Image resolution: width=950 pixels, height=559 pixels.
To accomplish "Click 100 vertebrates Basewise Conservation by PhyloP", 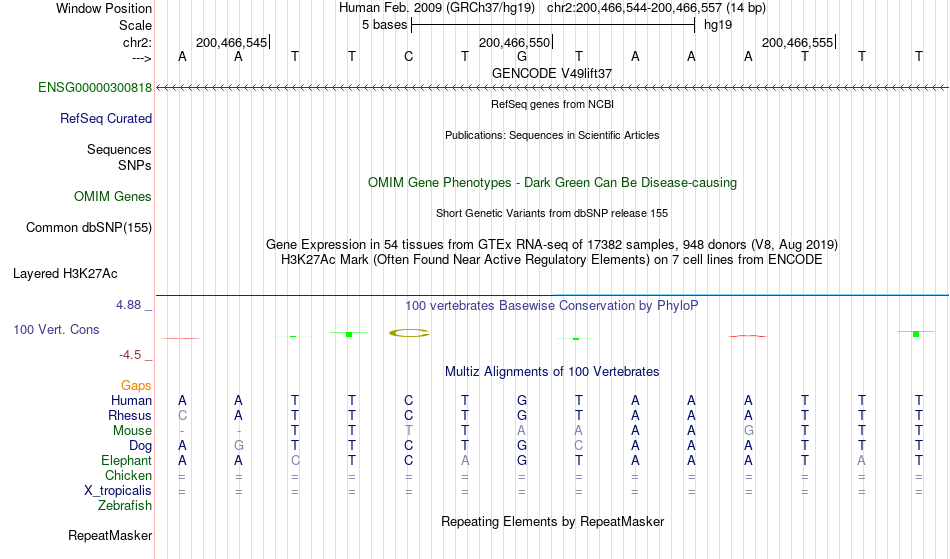I will [552, 305].
